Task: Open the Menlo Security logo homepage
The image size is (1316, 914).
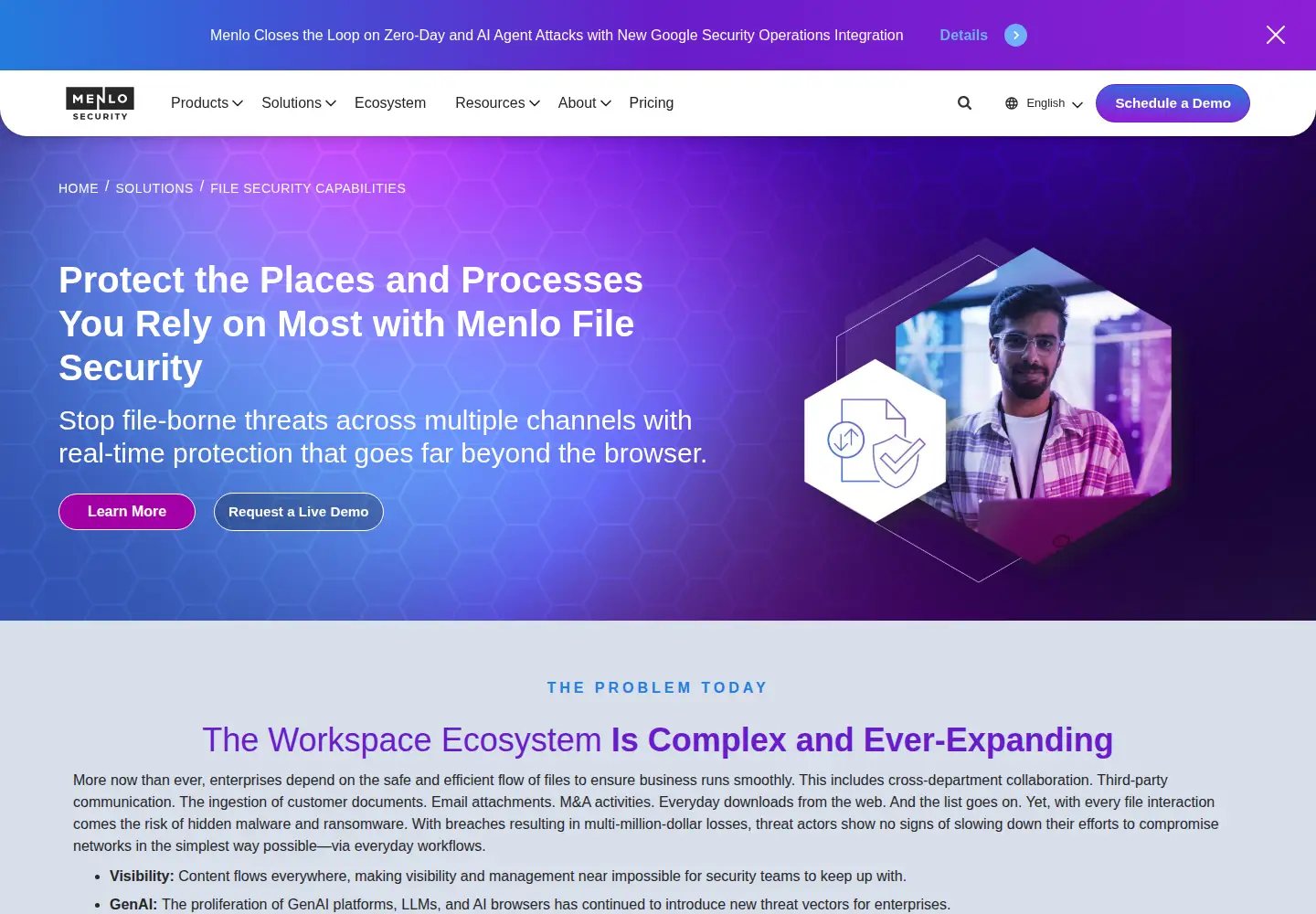Action: coord(101,103)
